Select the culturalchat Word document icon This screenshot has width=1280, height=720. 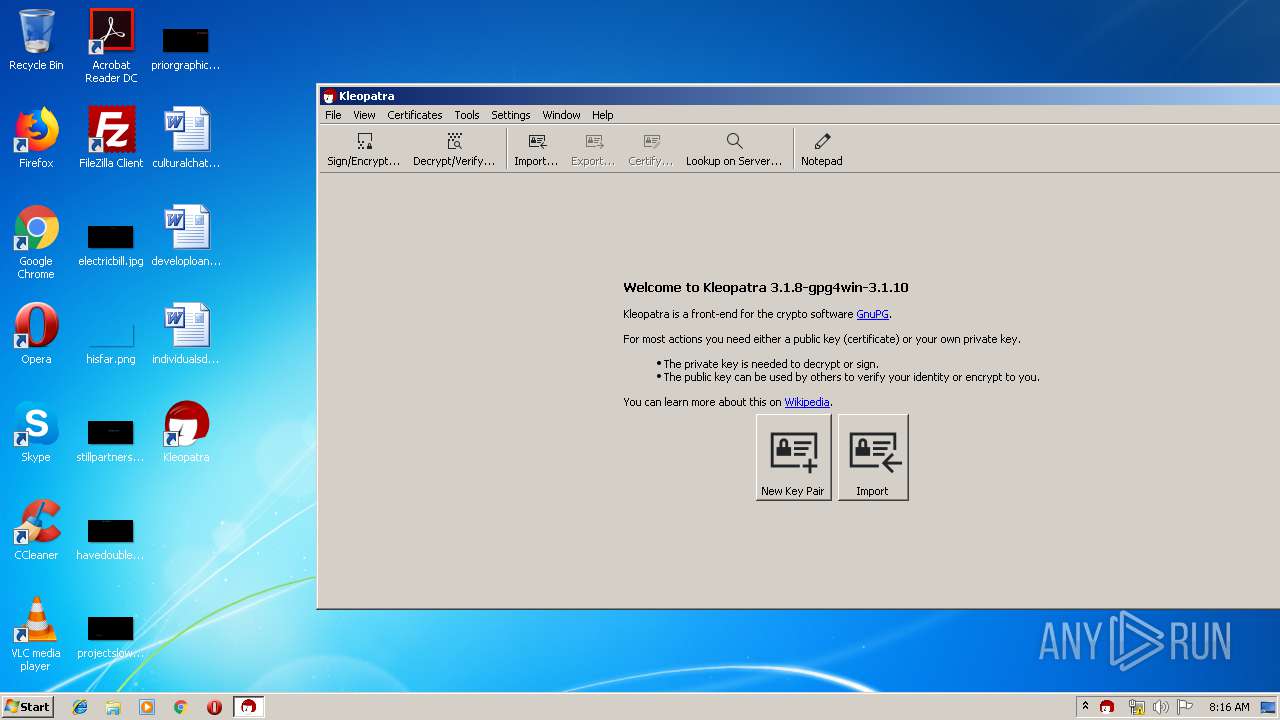pos(186,138)
